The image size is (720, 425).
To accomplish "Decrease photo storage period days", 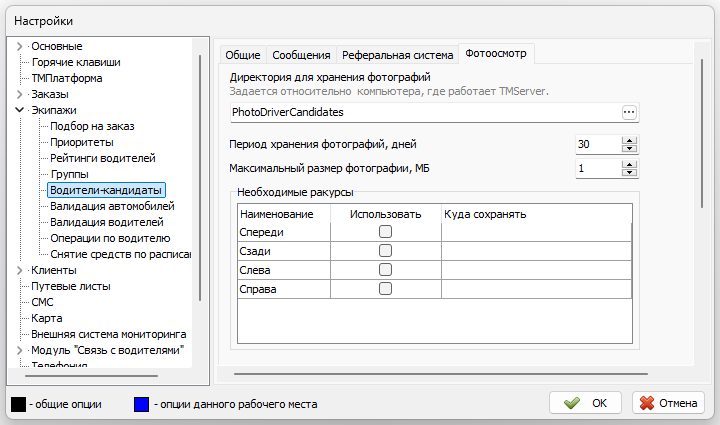I will click(629, 149).
